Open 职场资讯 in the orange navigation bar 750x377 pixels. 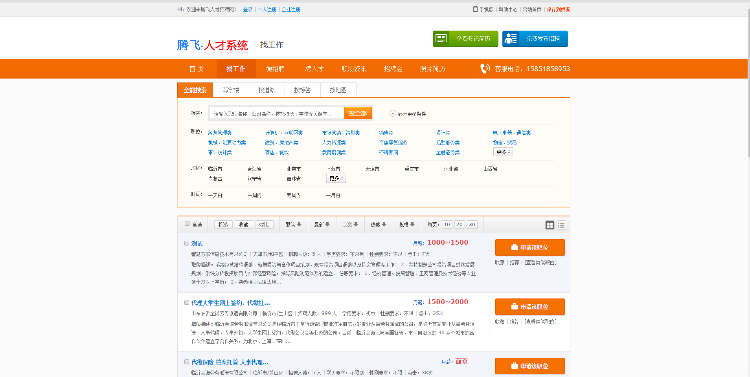pos(354,69)
